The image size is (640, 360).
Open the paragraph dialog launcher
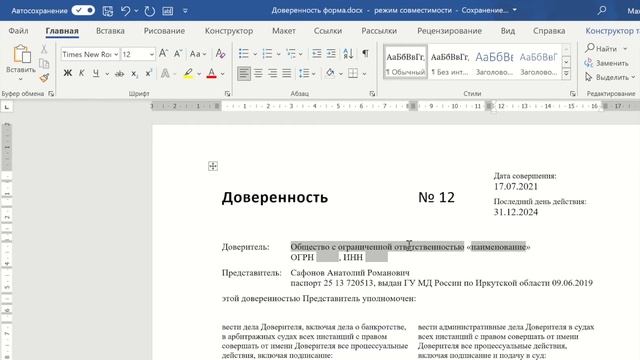(x=372, y=94)
